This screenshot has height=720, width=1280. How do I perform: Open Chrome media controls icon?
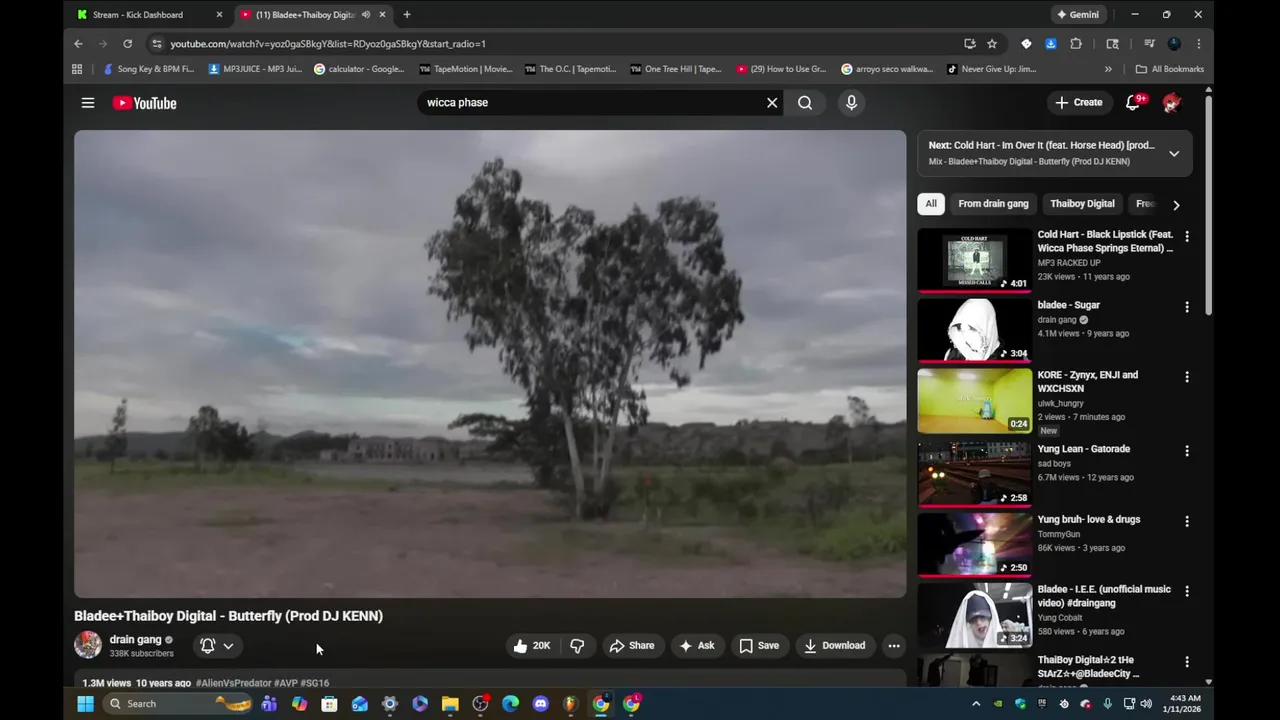point(1149,44)
